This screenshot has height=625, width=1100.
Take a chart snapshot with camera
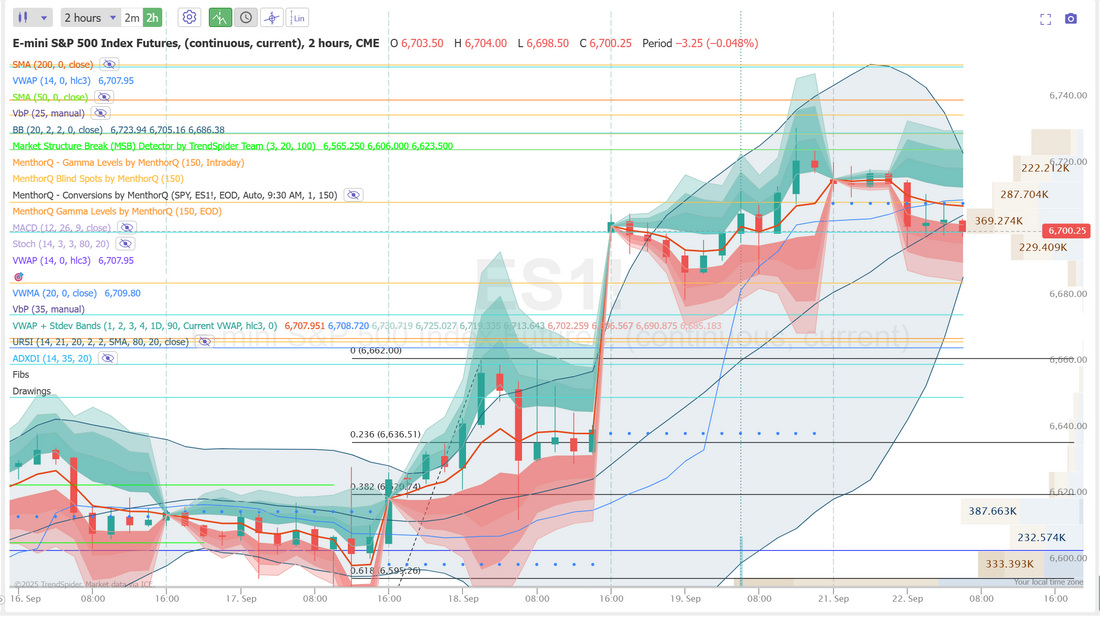[1071, 19]
